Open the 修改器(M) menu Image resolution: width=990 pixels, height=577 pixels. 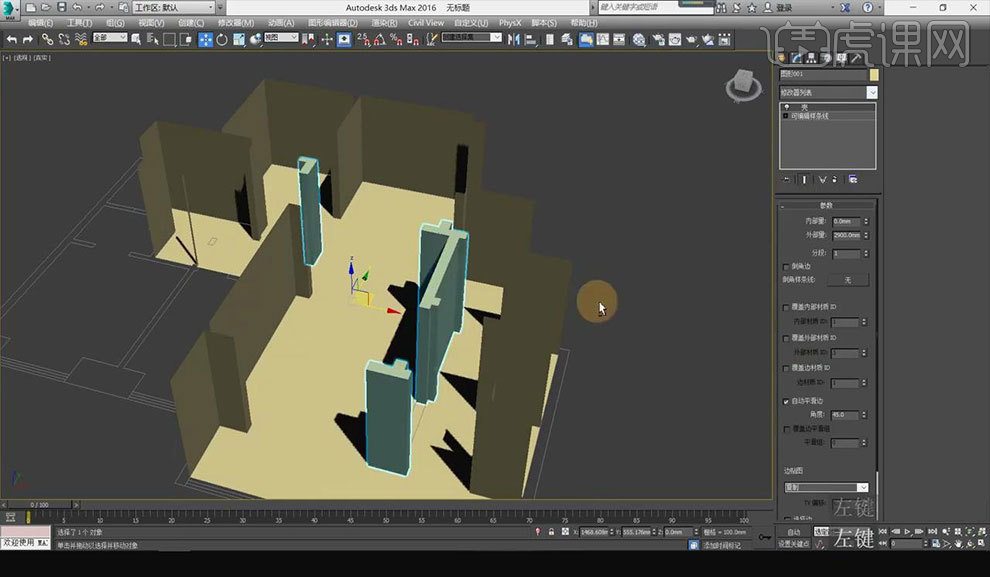point(237,22)
